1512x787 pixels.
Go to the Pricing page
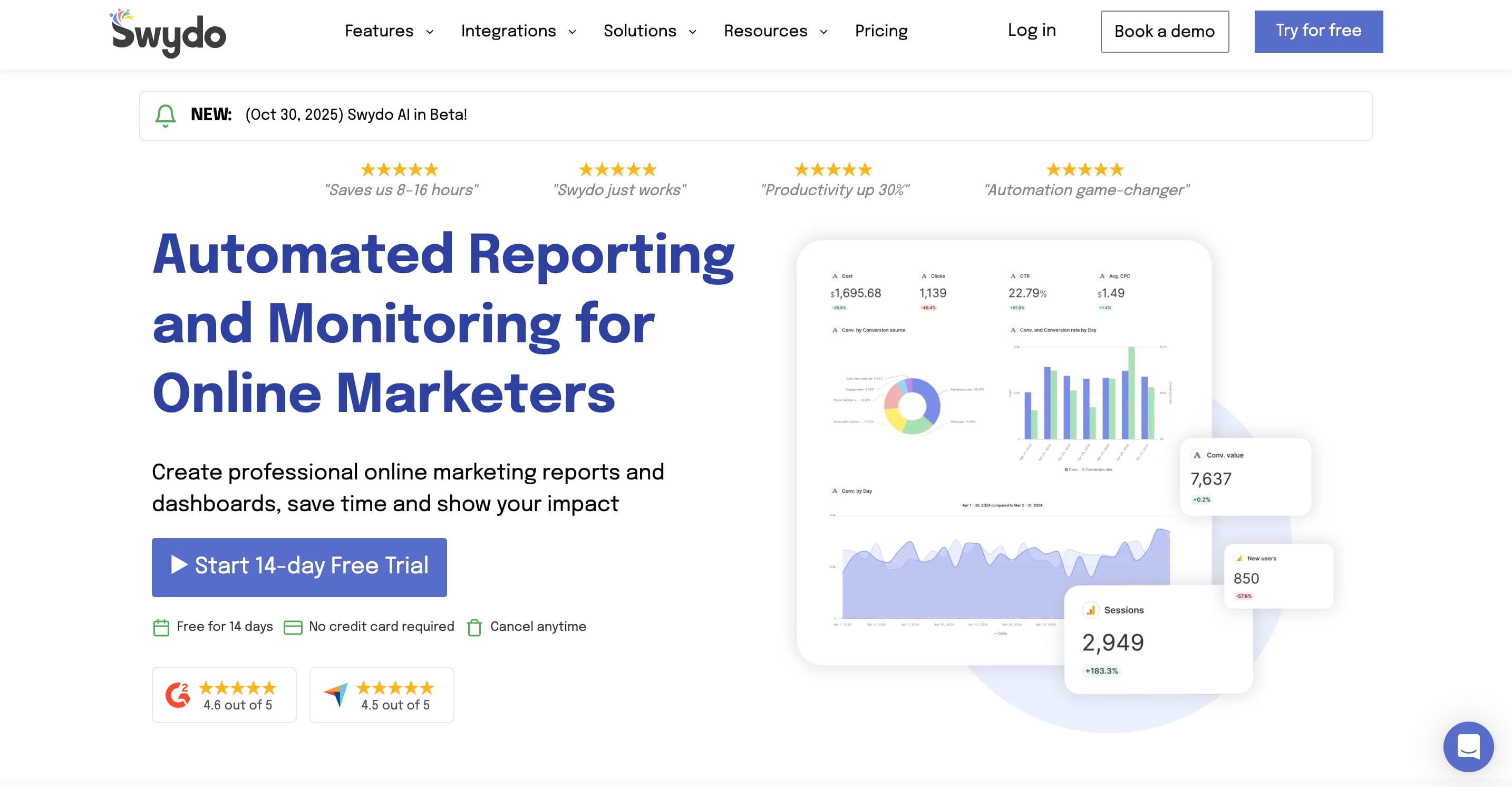click(x=881, y=31)
